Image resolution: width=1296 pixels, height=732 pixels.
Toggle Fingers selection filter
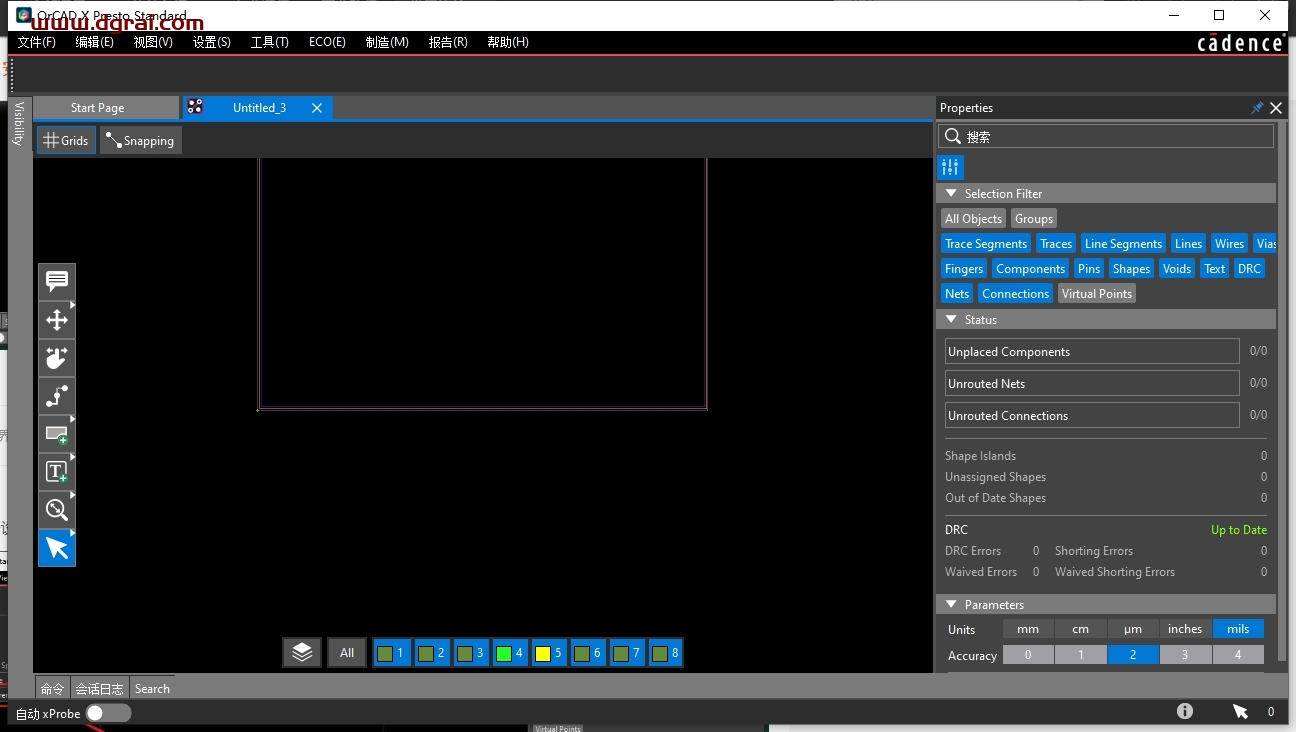pyautogui.click(x=964, y=269)
